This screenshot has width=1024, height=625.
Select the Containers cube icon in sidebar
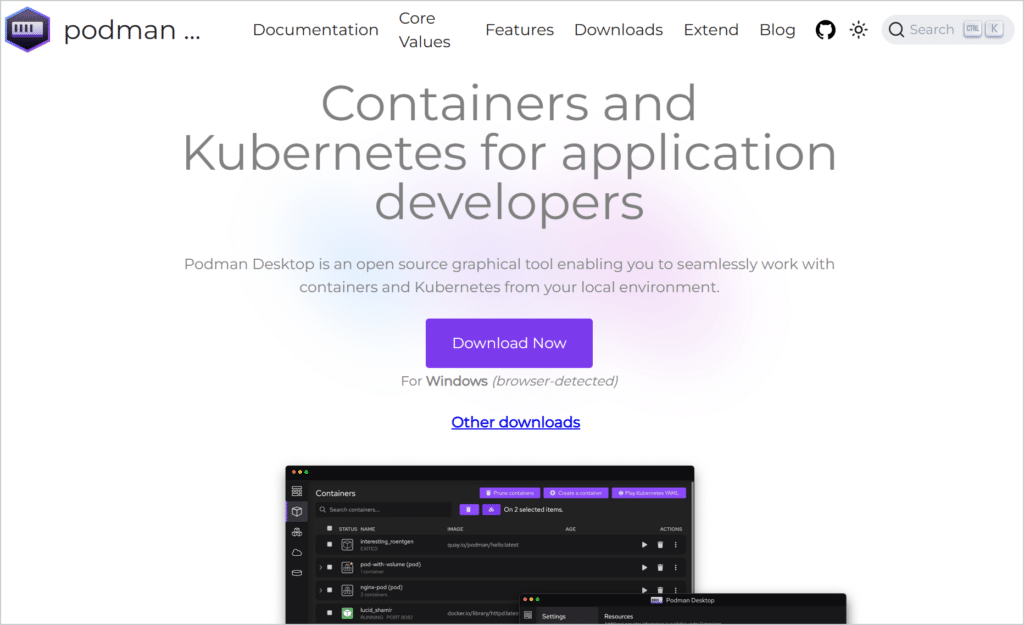coord(297,511)
